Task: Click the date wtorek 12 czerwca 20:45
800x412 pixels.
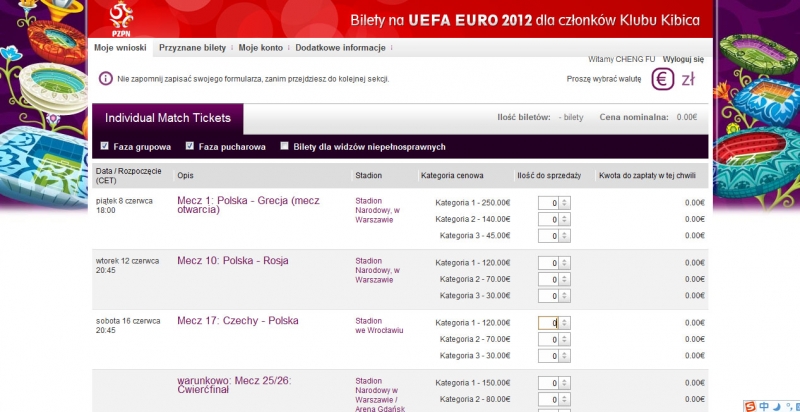Action: tap(127, 265)
